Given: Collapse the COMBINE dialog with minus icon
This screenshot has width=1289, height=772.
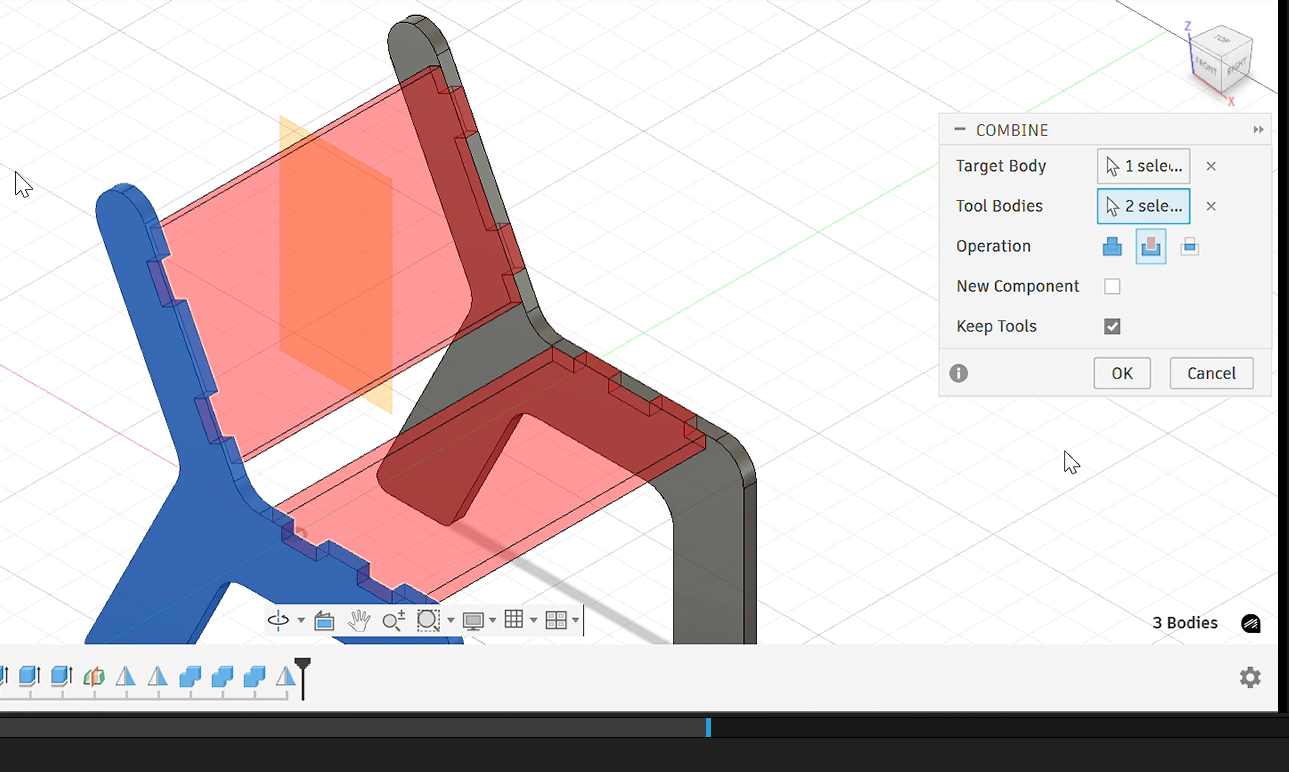Looking at the screenshot, I should pos(960,129).
